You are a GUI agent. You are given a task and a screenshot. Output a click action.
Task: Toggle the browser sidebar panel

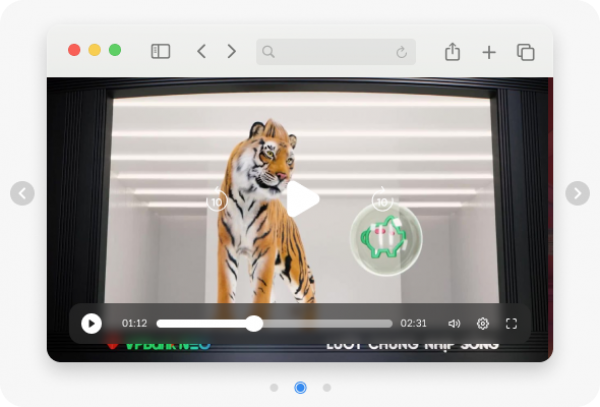(160, 51)
